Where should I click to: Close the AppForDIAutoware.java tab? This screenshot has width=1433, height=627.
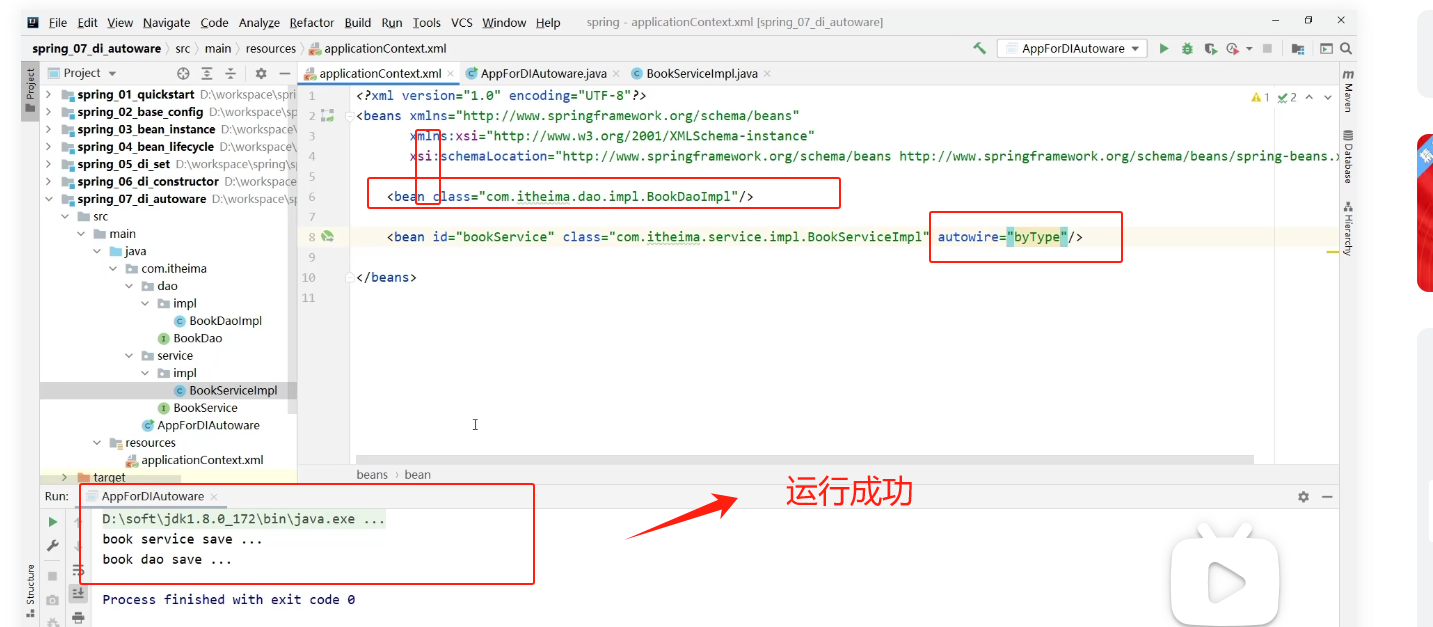pos(616,74)
